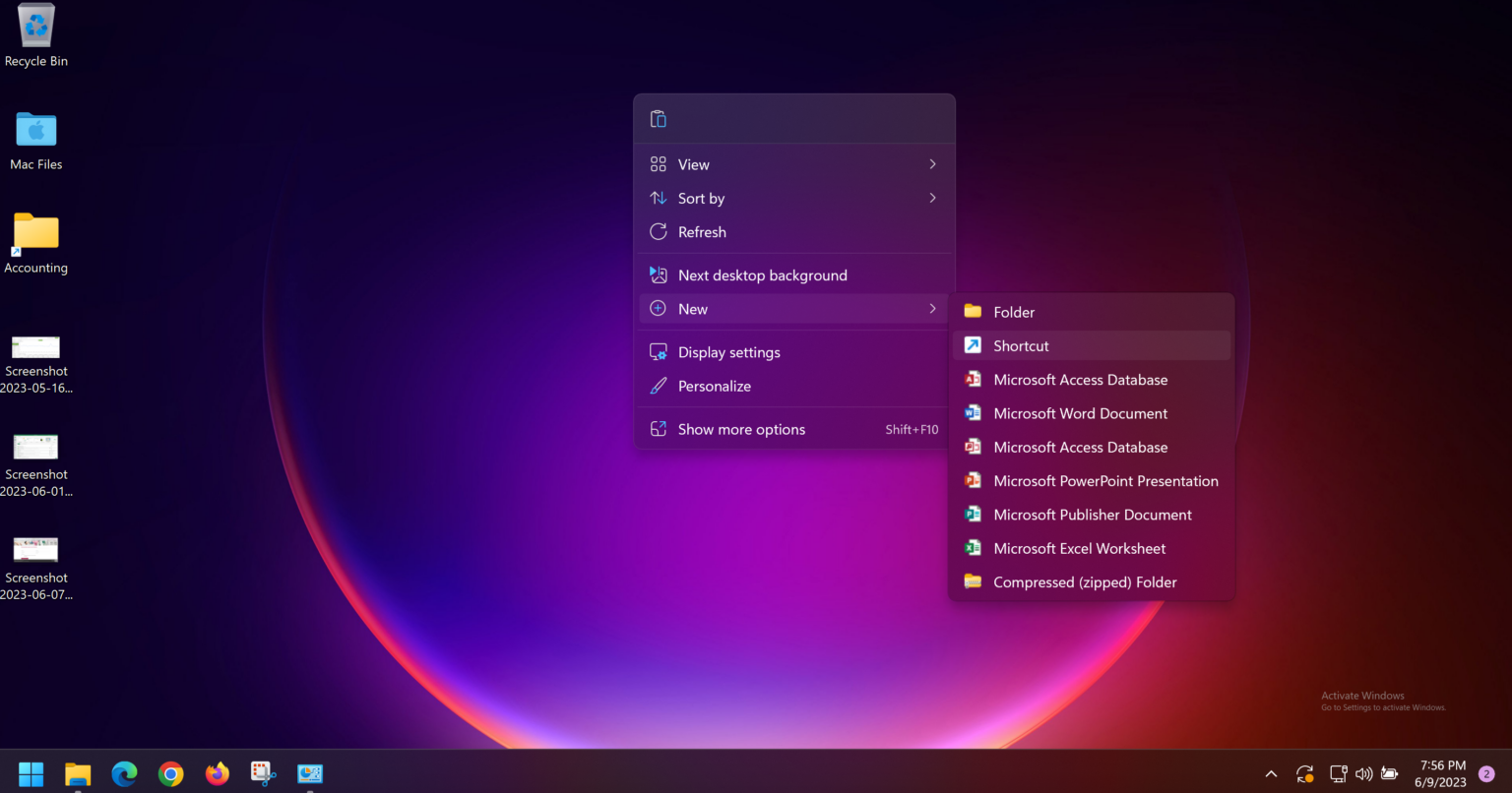This screenshot has width=1512, height=793.
Task: Launch the performance monitor app from the taskbar
Action: 310,773
